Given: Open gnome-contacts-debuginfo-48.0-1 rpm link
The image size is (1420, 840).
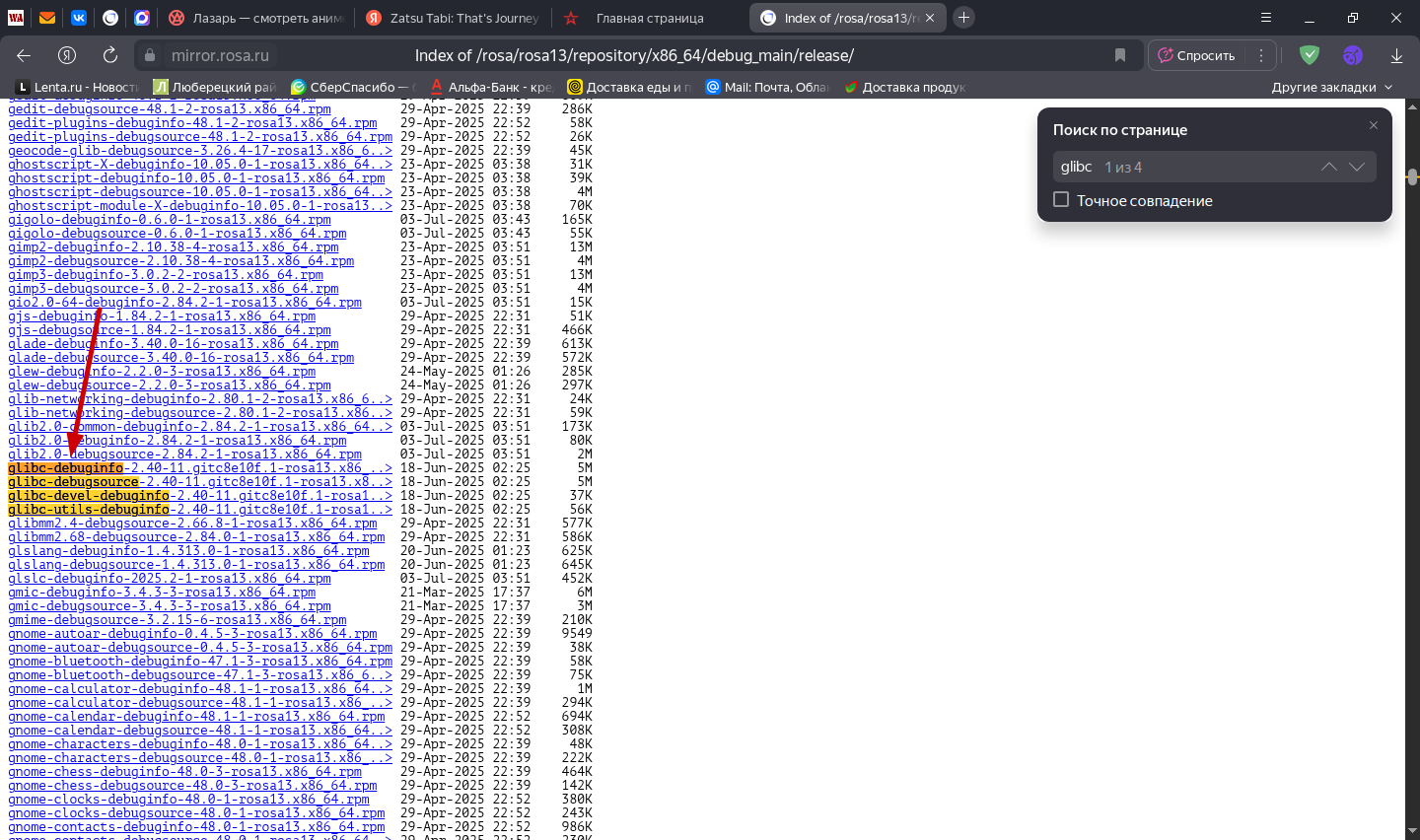Looking at the screenshot, I should [196, 827].
